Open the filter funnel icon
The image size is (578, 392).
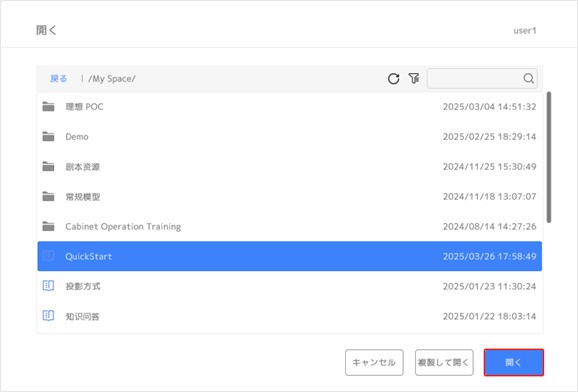click(414, 78)
